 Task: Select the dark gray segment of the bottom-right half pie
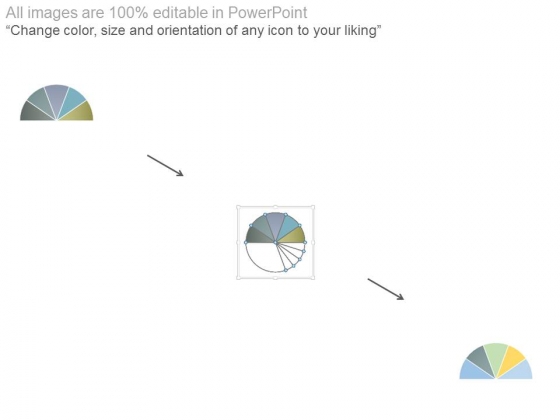480,359
